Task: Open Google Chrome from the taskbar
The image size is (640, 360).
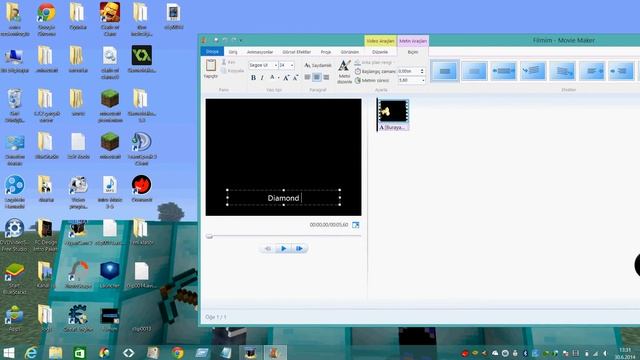Action: click(x=177, y=353)
